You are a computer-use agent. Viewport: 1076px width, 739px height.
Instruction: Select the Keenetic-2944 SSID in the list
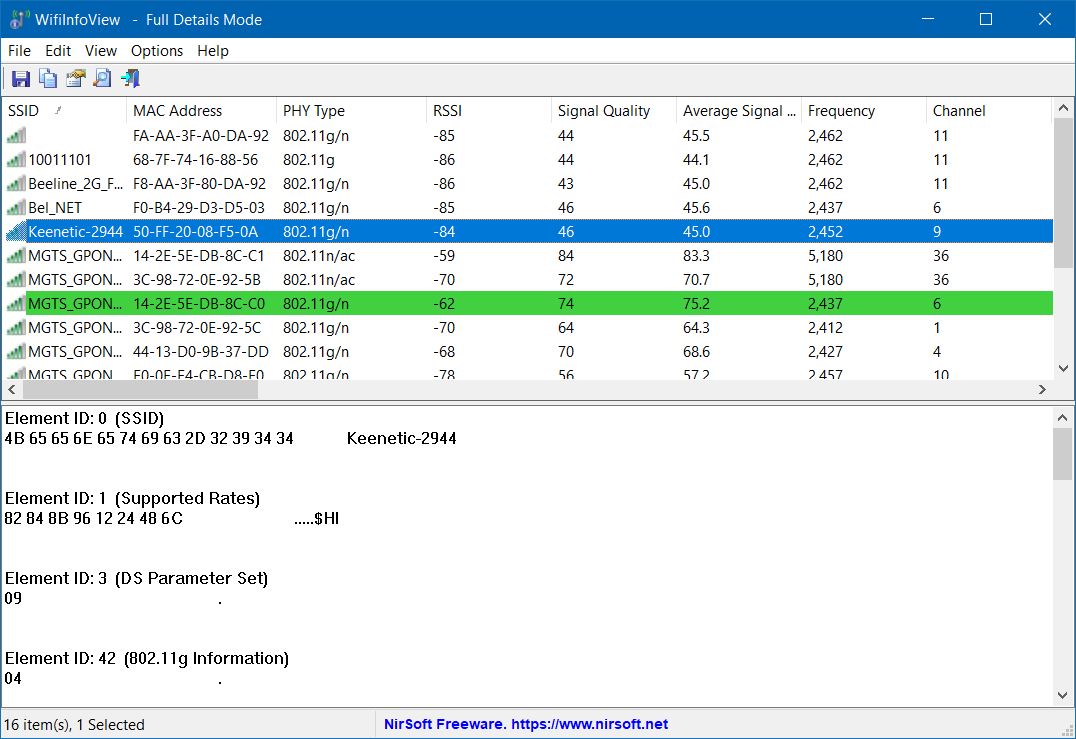tap(75, 232)
